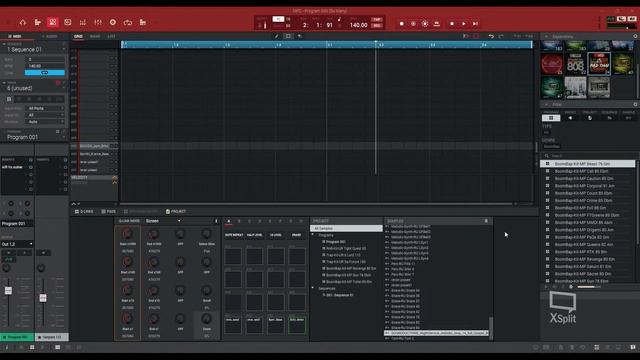Image resolution: width=640 pixels, height=360 pixels.
Task: Filter browser by speaker sample icon
Action: click(x=570, y=118)
